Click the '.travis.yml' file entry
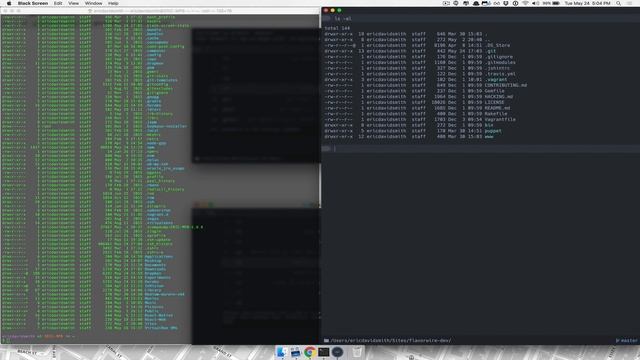 click(500, 74)
